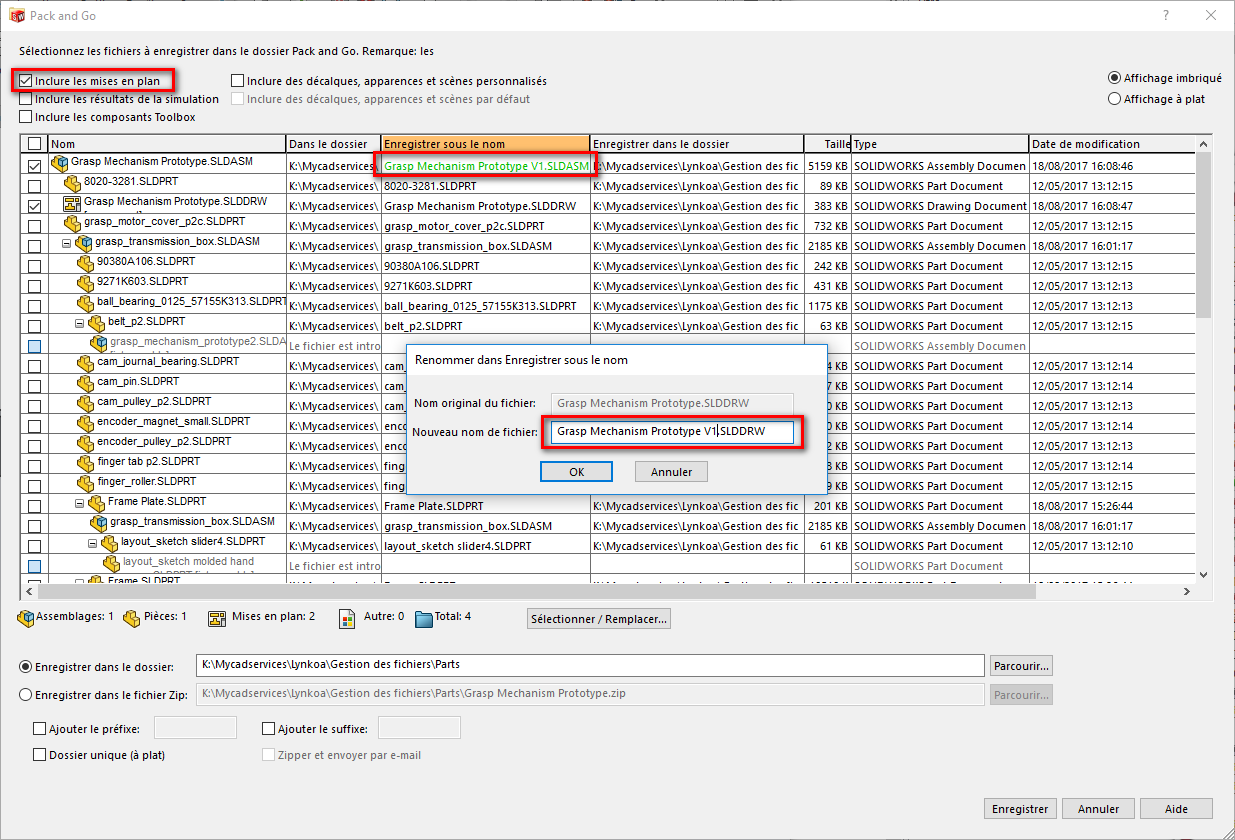Enable décalques, apparences et scènes personnalisés
1235x840 pixels.
pos(238,81)
